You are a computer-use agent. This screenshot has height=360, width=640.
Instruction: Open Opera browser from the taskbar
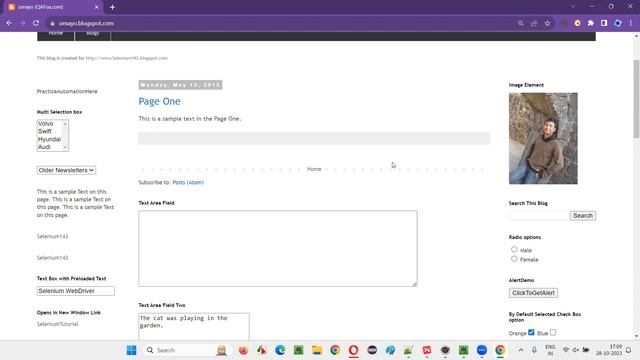[353, 350]
